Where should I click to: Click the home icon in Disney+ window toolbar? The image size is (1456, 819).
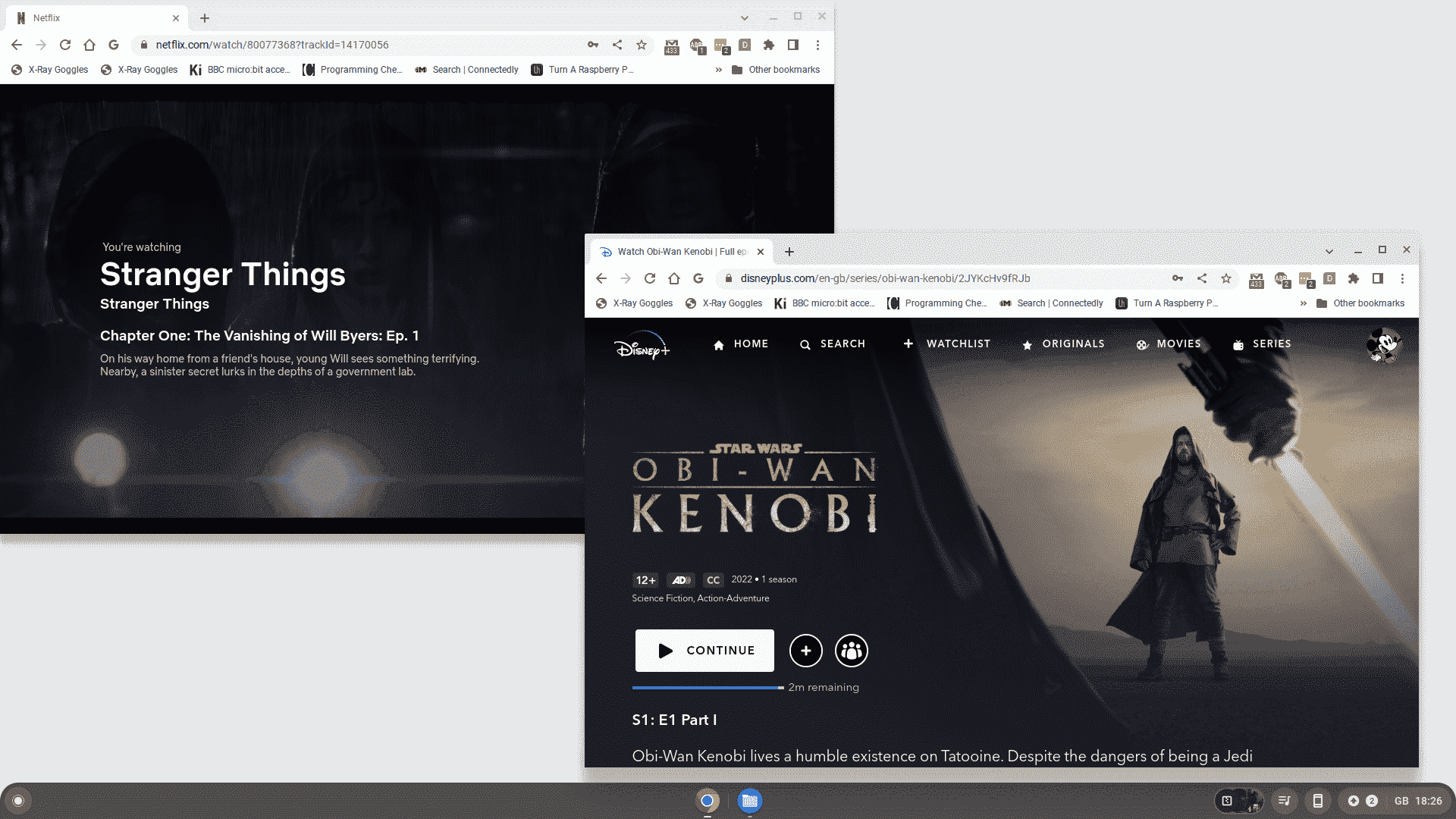pyautogui.click(x=674, y=278)
